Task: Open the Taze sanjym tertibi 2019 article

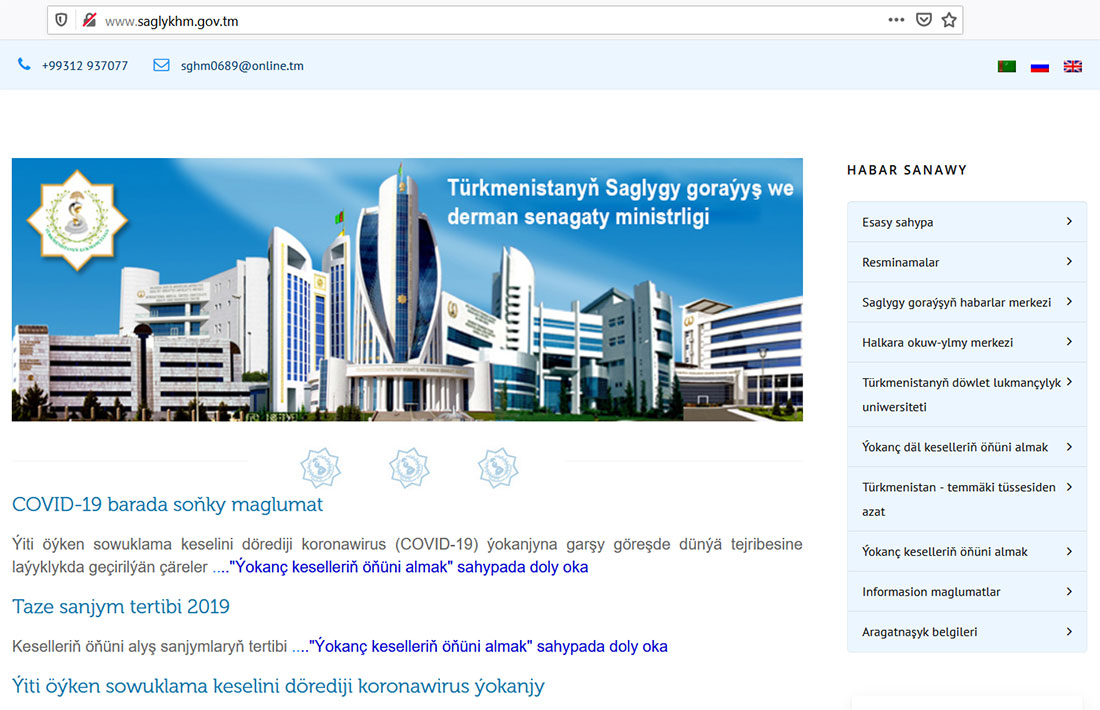Action: tap(120, 607)
